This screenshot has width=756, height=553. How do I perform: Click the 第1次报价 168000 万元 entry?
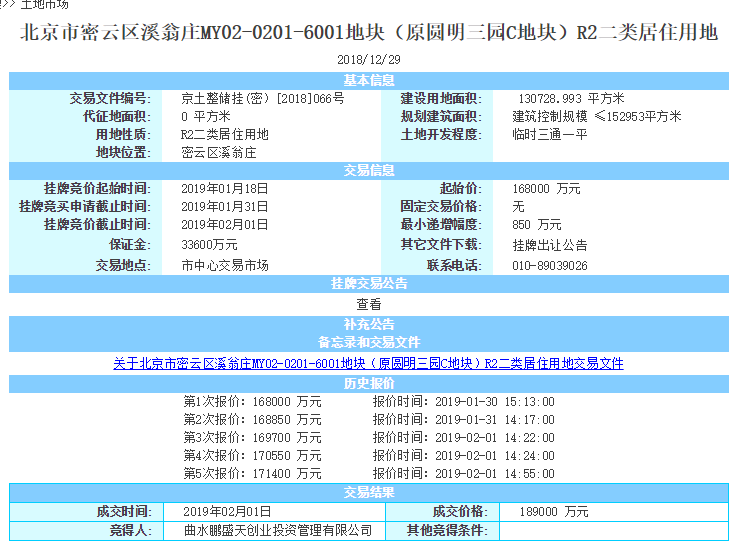pos(252,402)
